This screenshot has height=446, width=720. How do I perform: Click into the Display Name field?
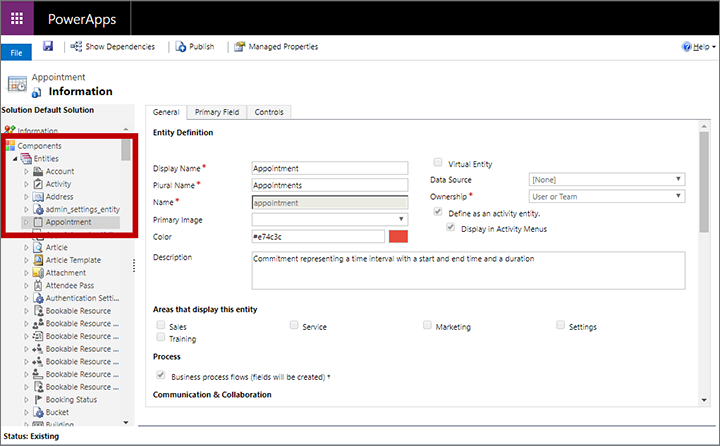tap(329, 168)
